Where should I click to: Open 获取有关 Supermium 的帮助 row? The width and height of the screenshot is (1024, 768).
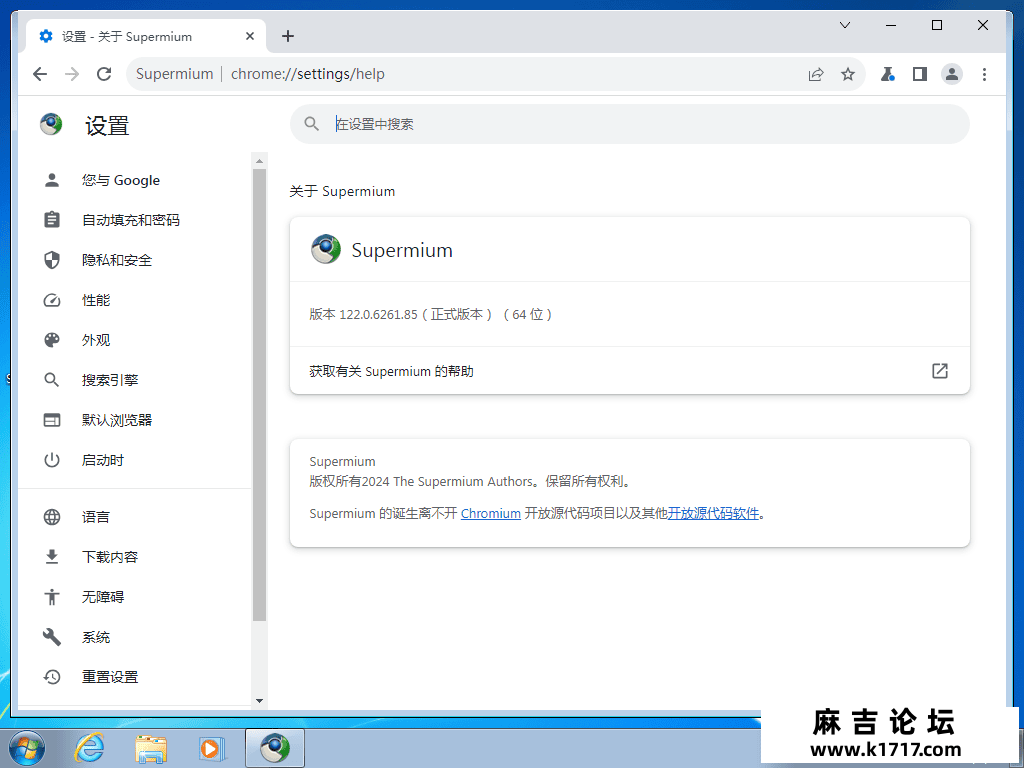point(630,371)
